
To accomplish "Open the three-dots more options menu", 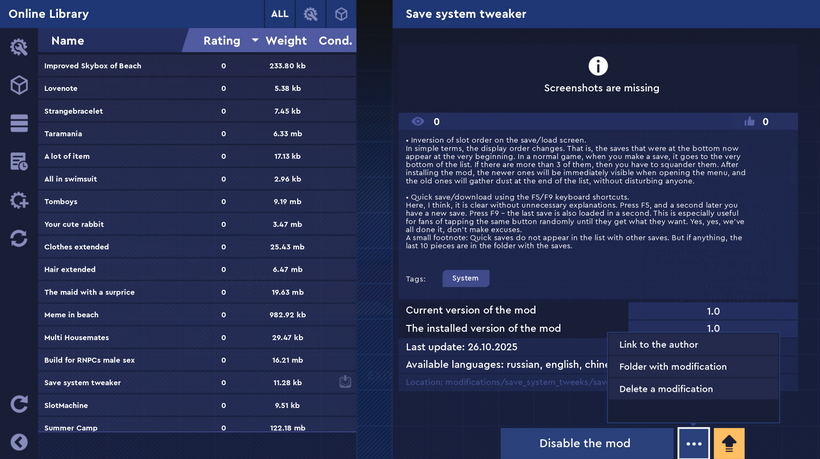I will [694, 443].
